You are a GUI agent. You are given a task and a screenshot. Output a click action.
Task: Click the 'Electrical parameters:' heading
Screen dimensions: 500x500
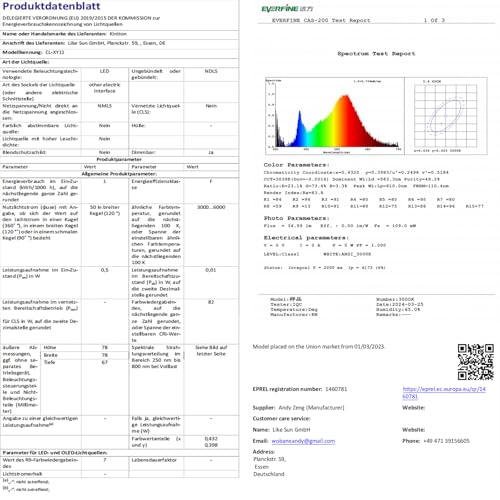click(306, 238)
